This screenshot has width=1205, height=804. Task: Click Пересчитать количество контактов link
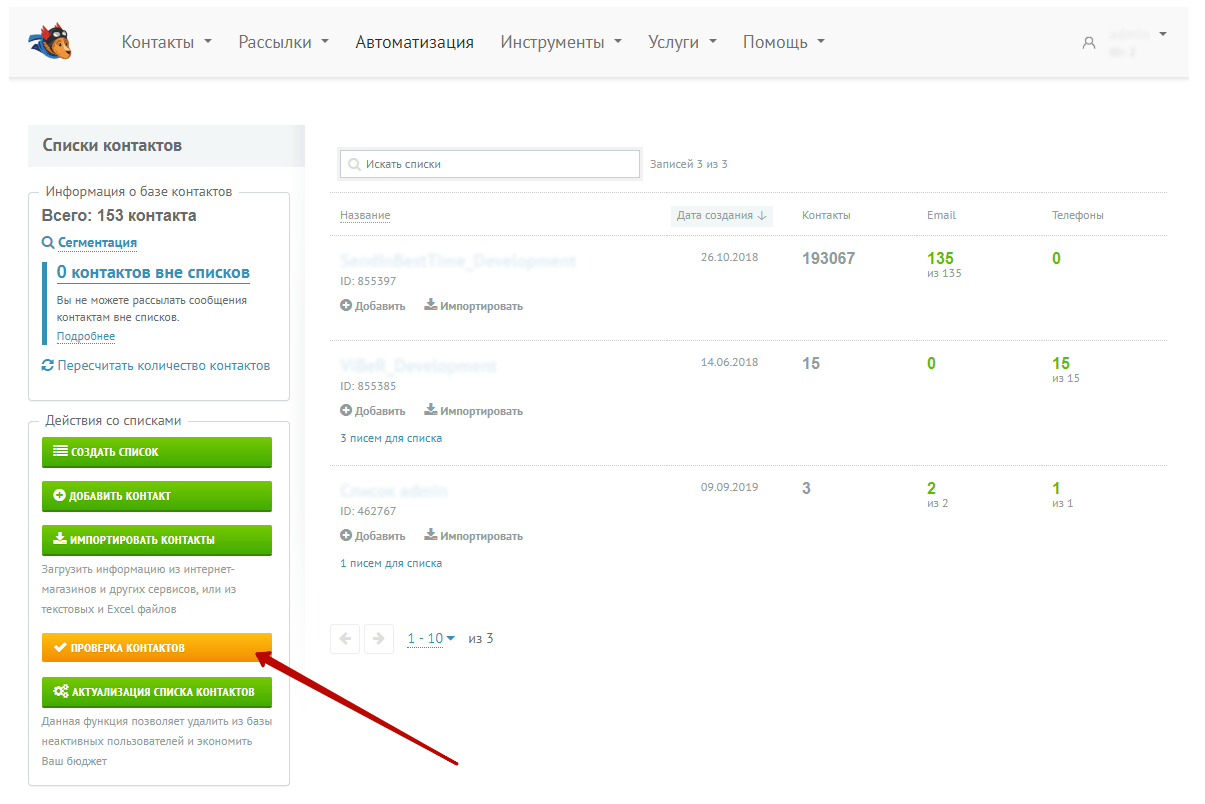tap(164, 366)
